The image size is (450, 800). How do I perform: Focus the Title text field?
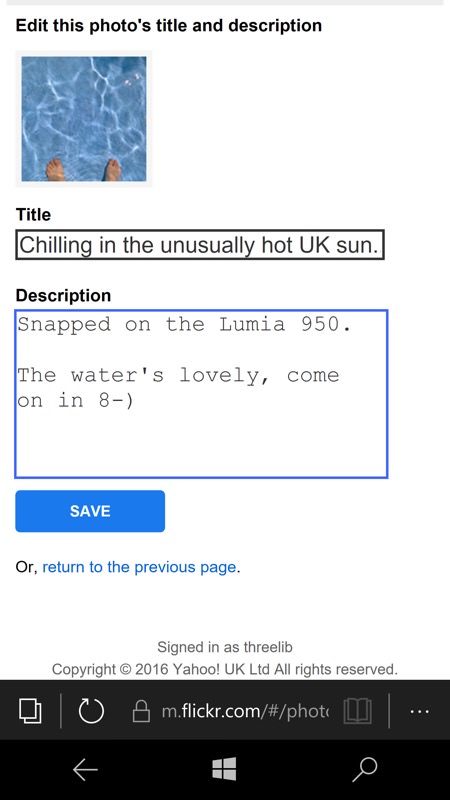tap(199, 245)
